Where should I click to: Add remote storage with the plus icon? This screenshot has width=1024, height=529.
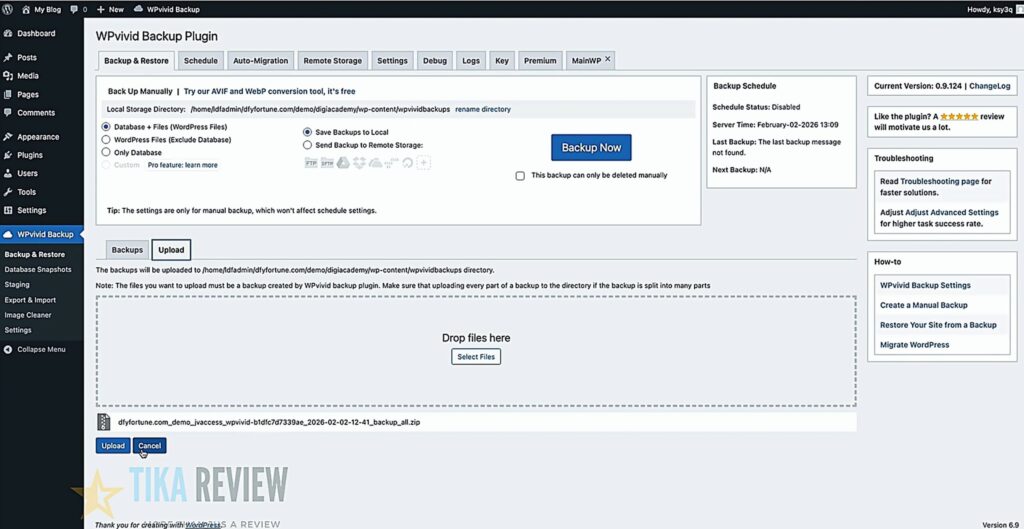(424, 163)
